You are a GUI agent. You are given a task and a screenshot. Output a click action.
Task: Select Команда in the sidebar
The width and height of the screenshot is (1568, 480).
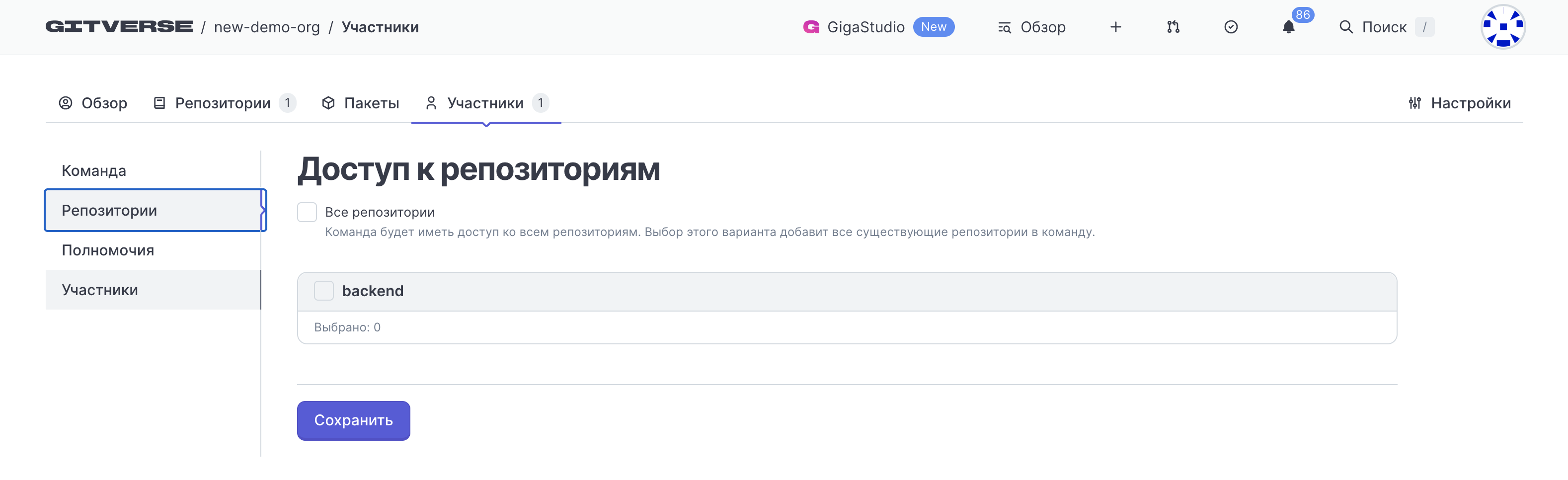coord(94,170)
